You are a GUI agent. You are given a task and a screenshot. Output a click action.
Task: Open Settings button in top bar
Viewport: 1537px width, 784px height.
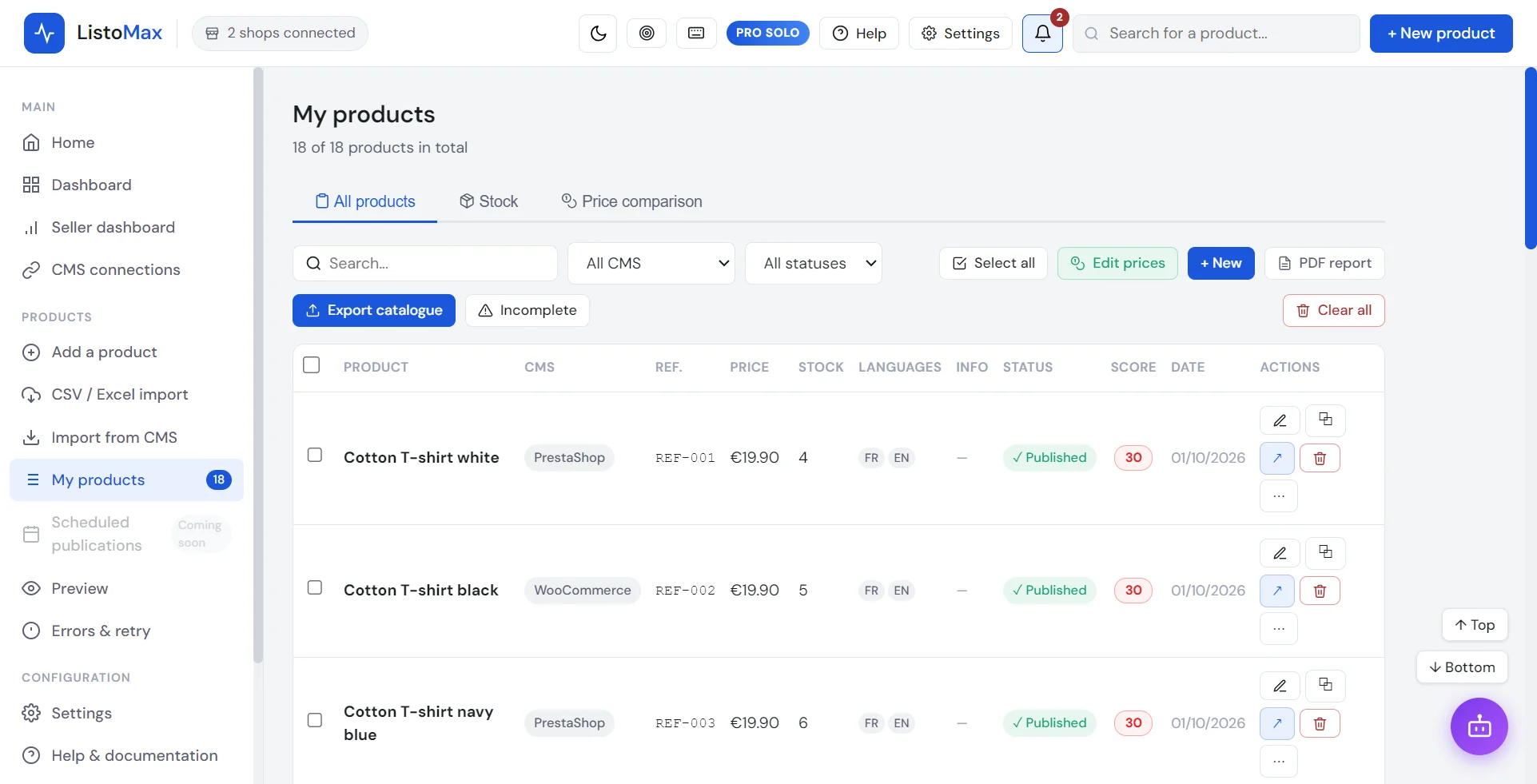(x=960, y=34)
